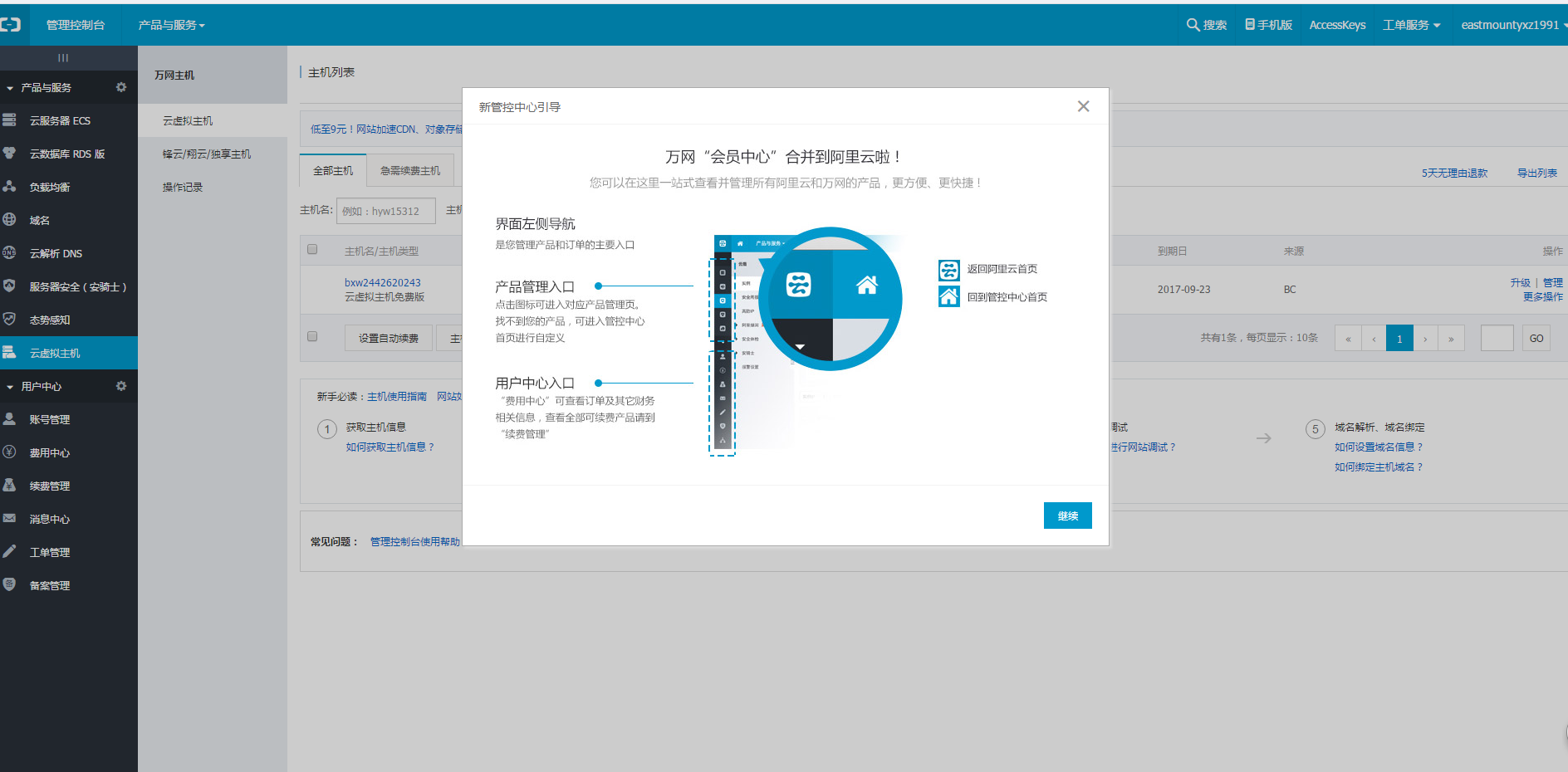Image resolution: width=1568 pixels, height=772 pixels.
Task: Open 如何绑定主机域名 help link
Action: point(1379,467)
